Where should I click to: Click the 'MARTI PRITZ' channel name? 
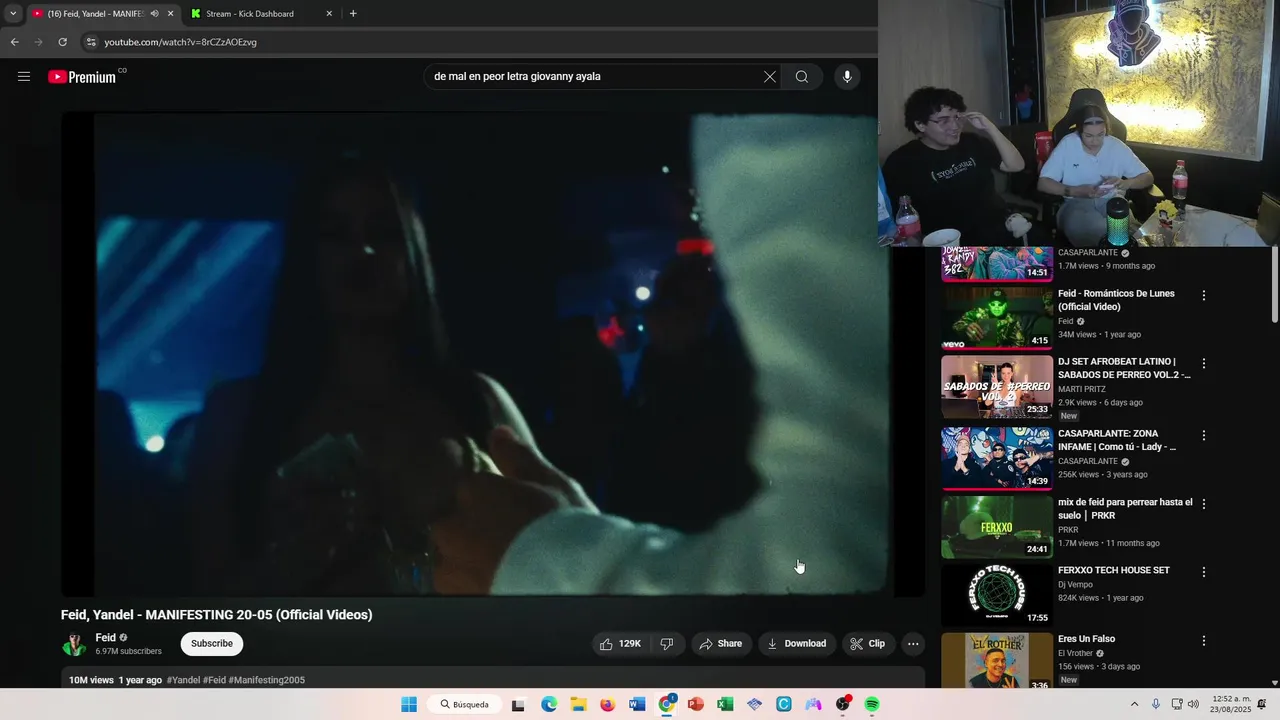click(x=1082, y=389)
